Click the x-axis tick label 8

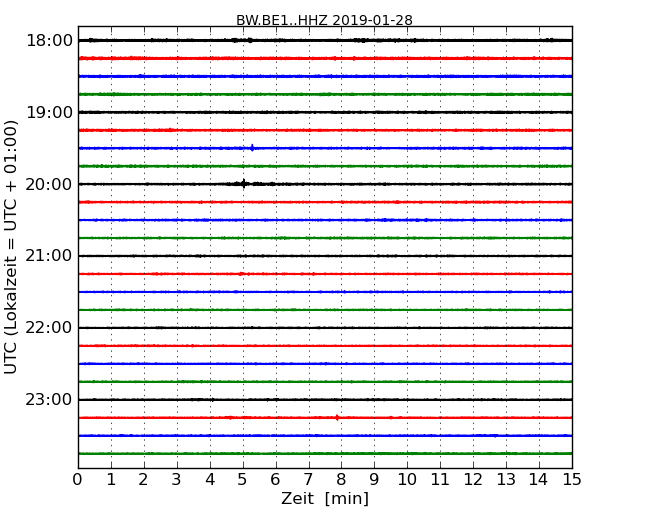[x=341, y=479]
